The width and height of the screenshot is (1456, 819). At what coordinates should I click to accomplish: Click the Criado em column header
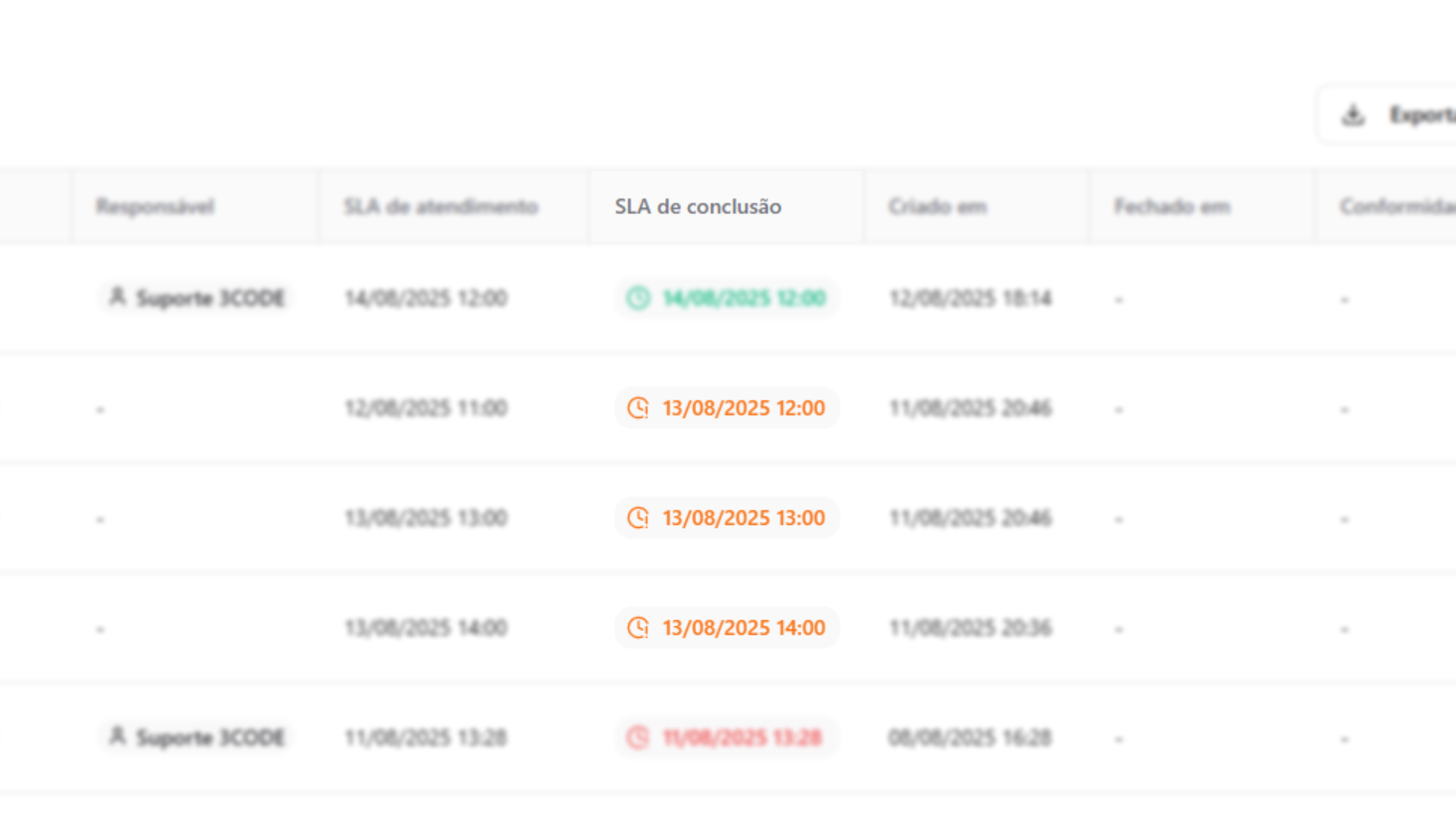point(937,206)
